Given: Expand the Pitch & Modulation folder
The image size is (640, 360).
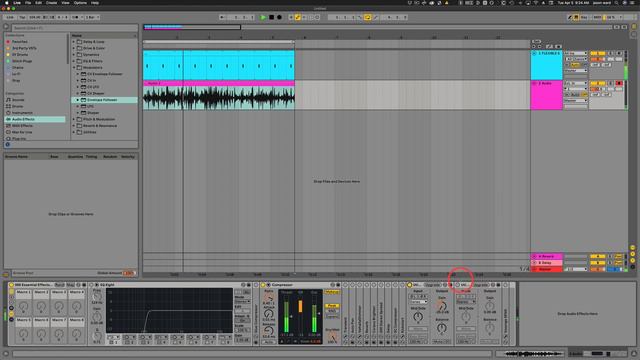Looking at the screenshot, I should point(74,119).
